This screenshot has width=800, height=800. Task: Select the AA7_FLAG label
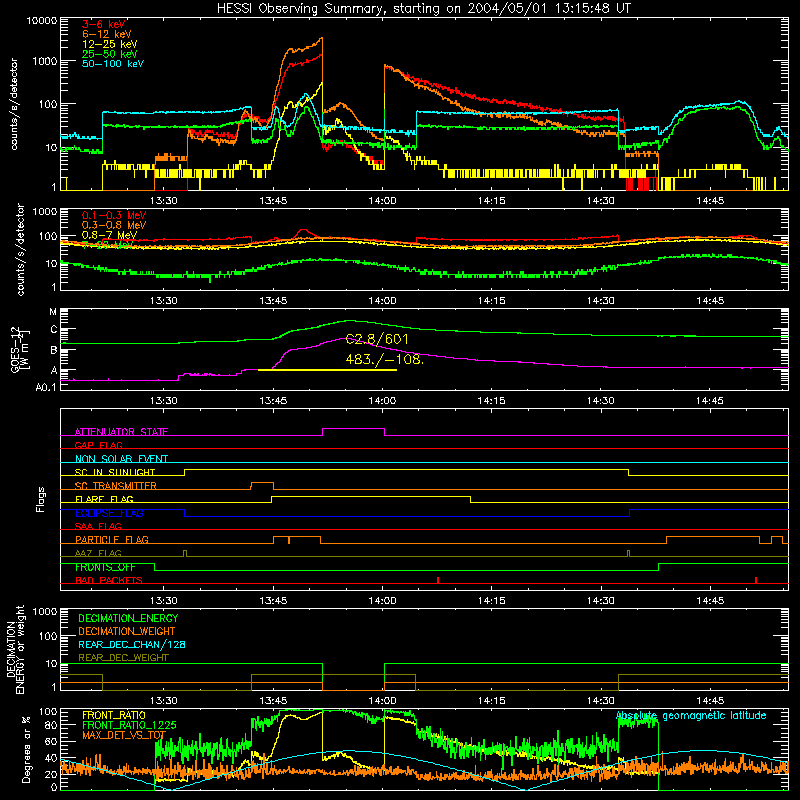tap(98, 553)
